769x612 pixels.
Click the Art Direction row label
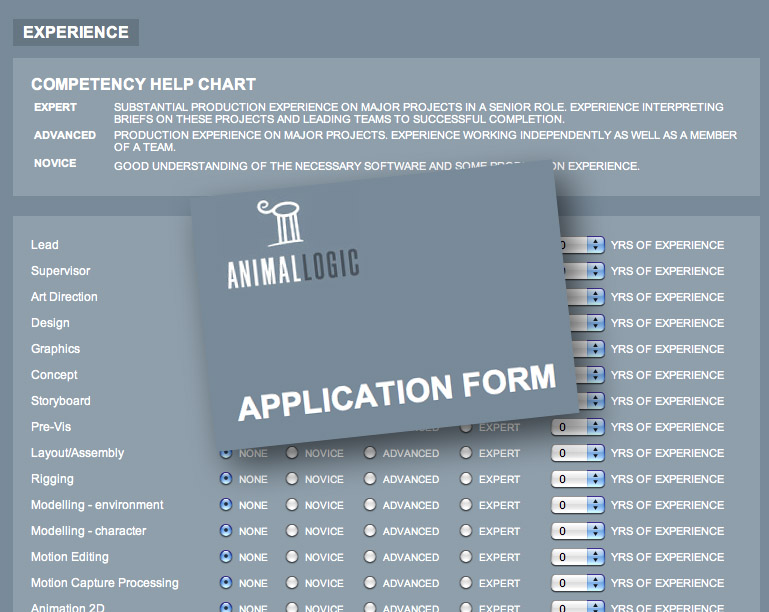[64, 297]
